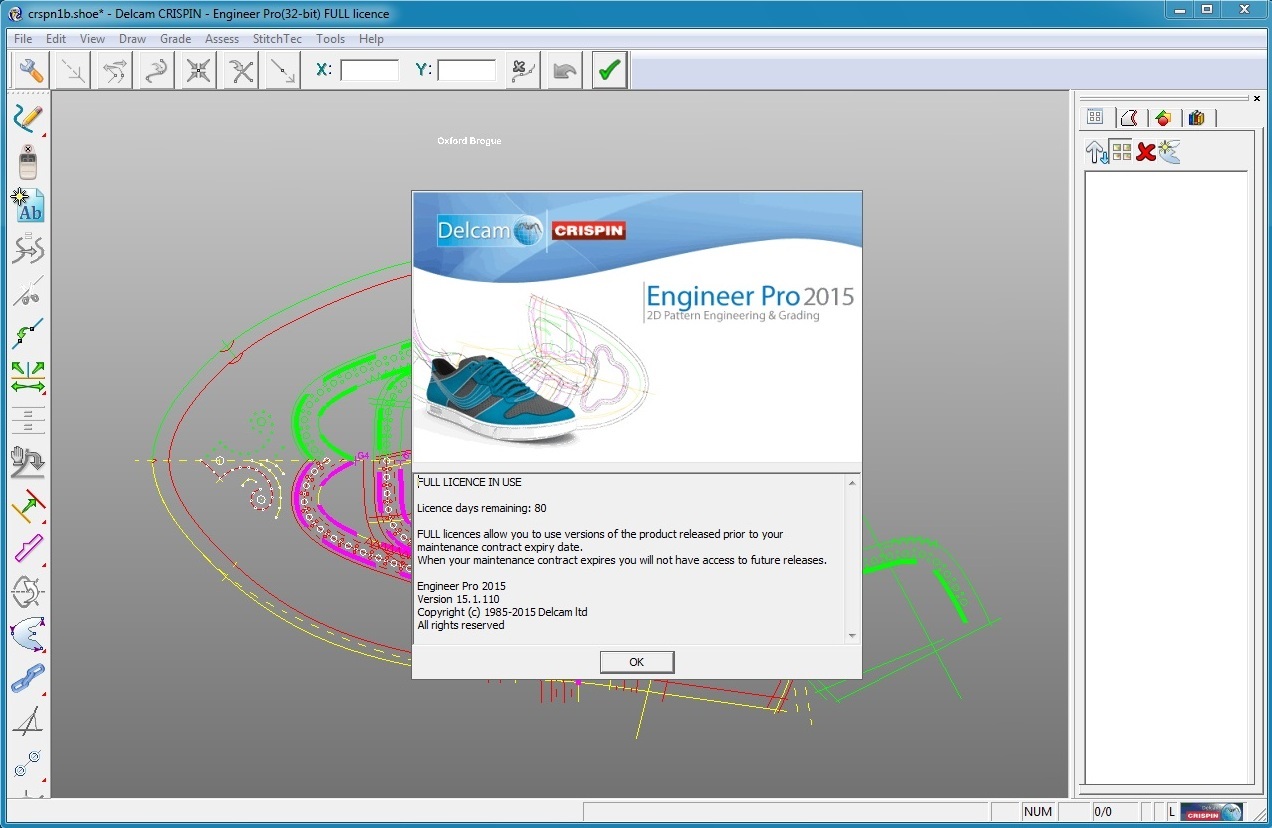Click the up-down sort arrows icon in side panel
This screenshot has width=1272, height=828.
[1097, 152]
